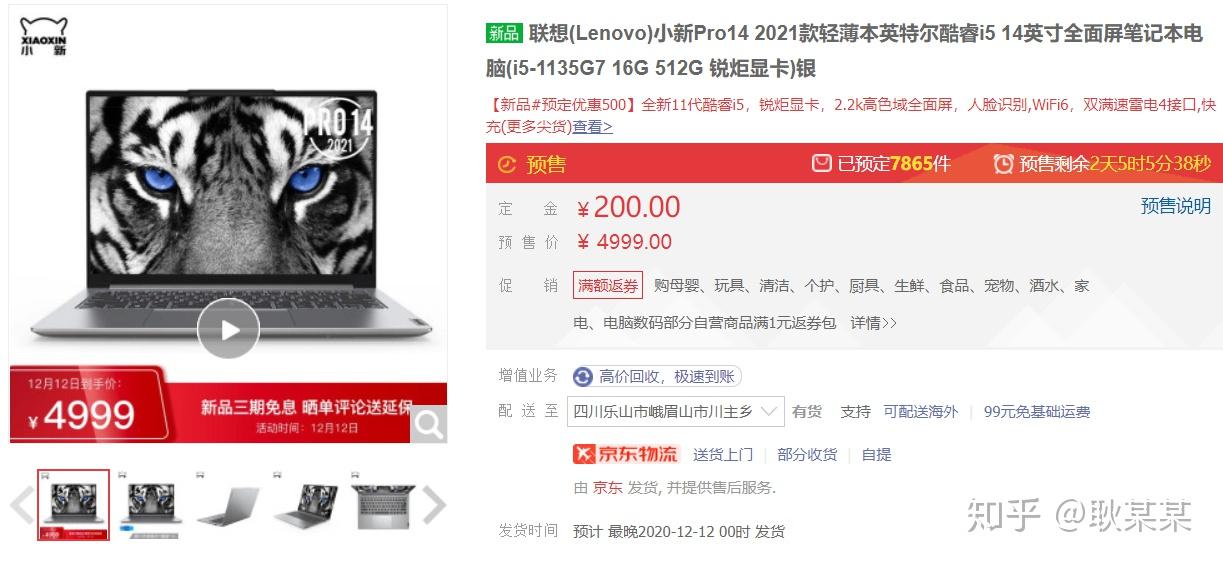Viewport: 1223px width, 564px height.
Task: Open 预售说明 presale explanation
Action: (1176, 206)
